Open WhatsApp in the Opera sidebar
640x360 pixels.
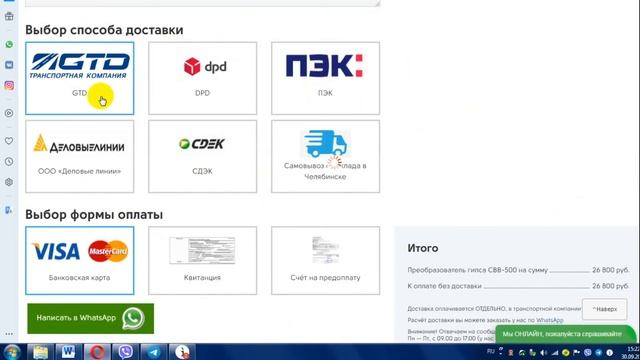click(9, 44)
